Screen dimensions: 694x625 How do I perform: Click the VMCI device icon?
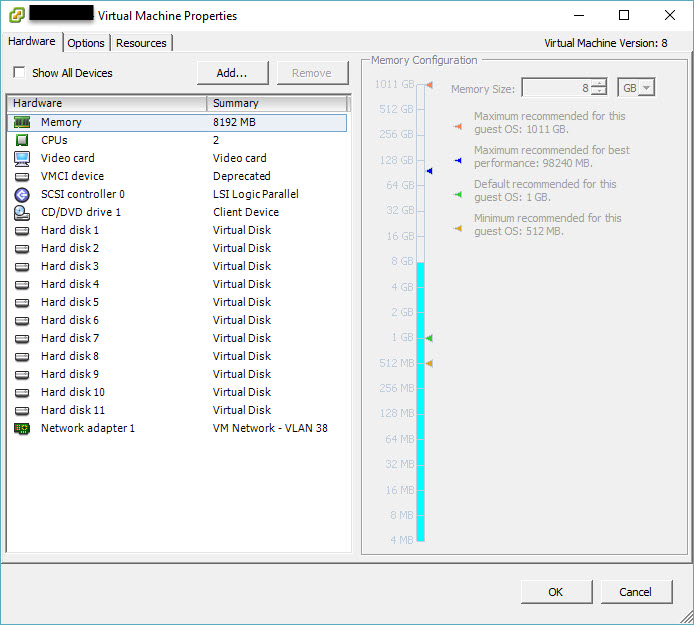22,176
